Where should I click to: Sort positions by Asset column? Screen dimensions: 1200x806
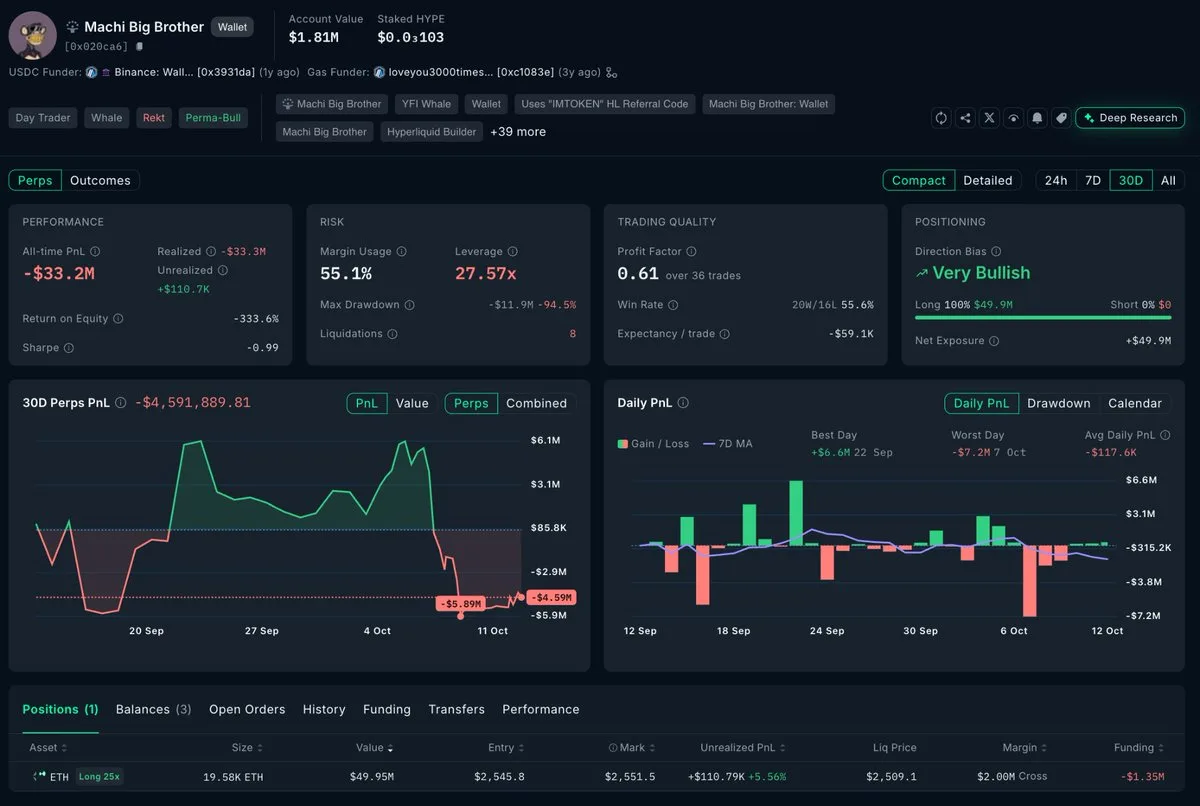(50, 748)
